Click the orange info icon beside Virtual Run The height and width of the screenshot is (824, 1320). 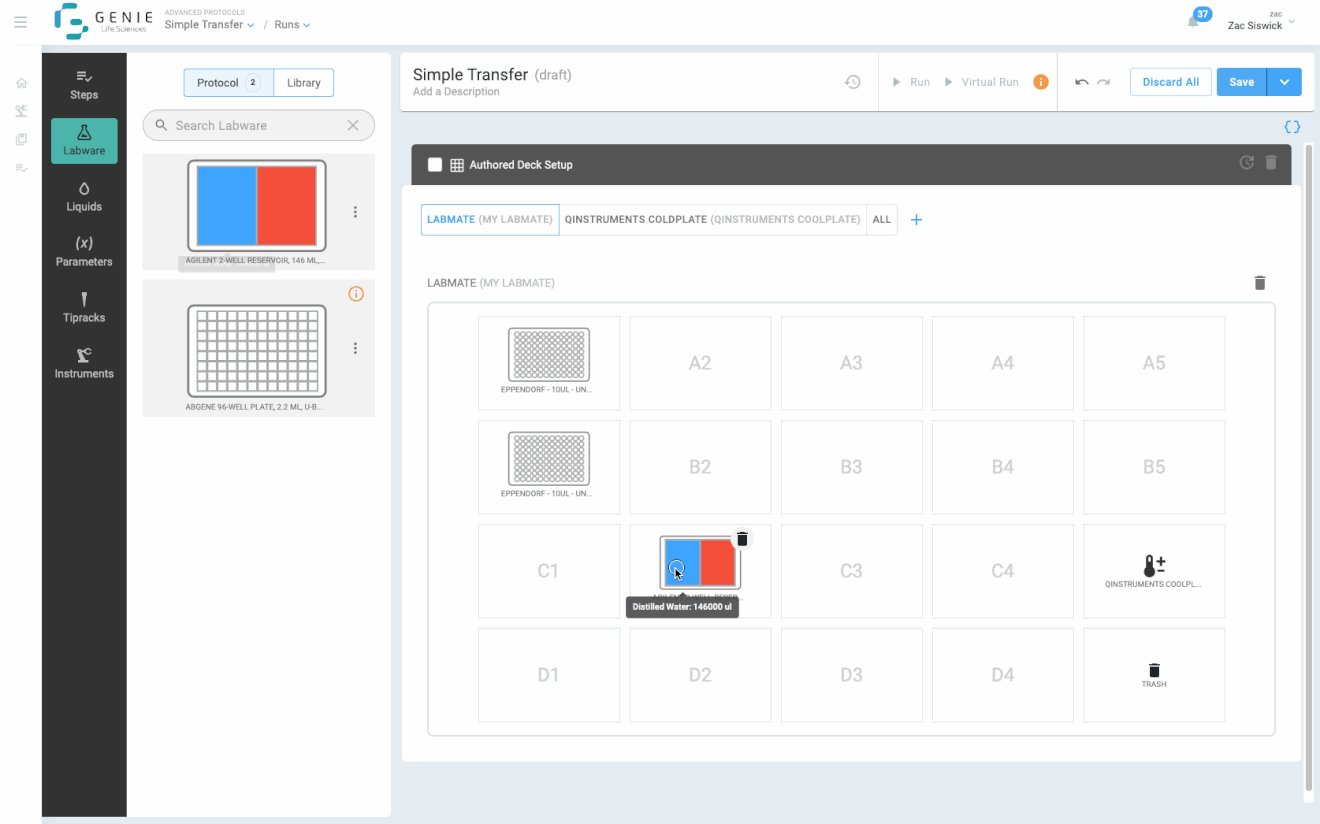tap(1041, 82)
